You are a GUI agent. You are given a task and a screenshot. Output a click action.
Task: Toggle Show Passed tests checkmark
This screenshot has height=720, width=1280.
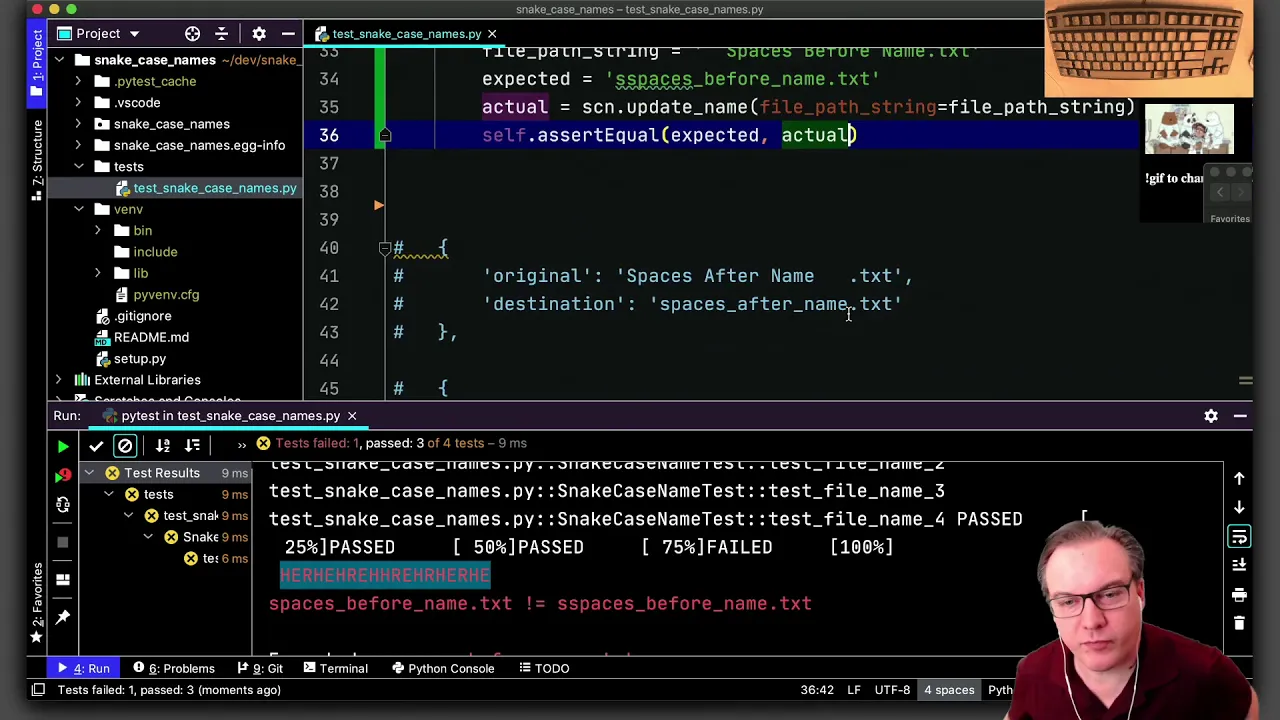pos(96,445)
